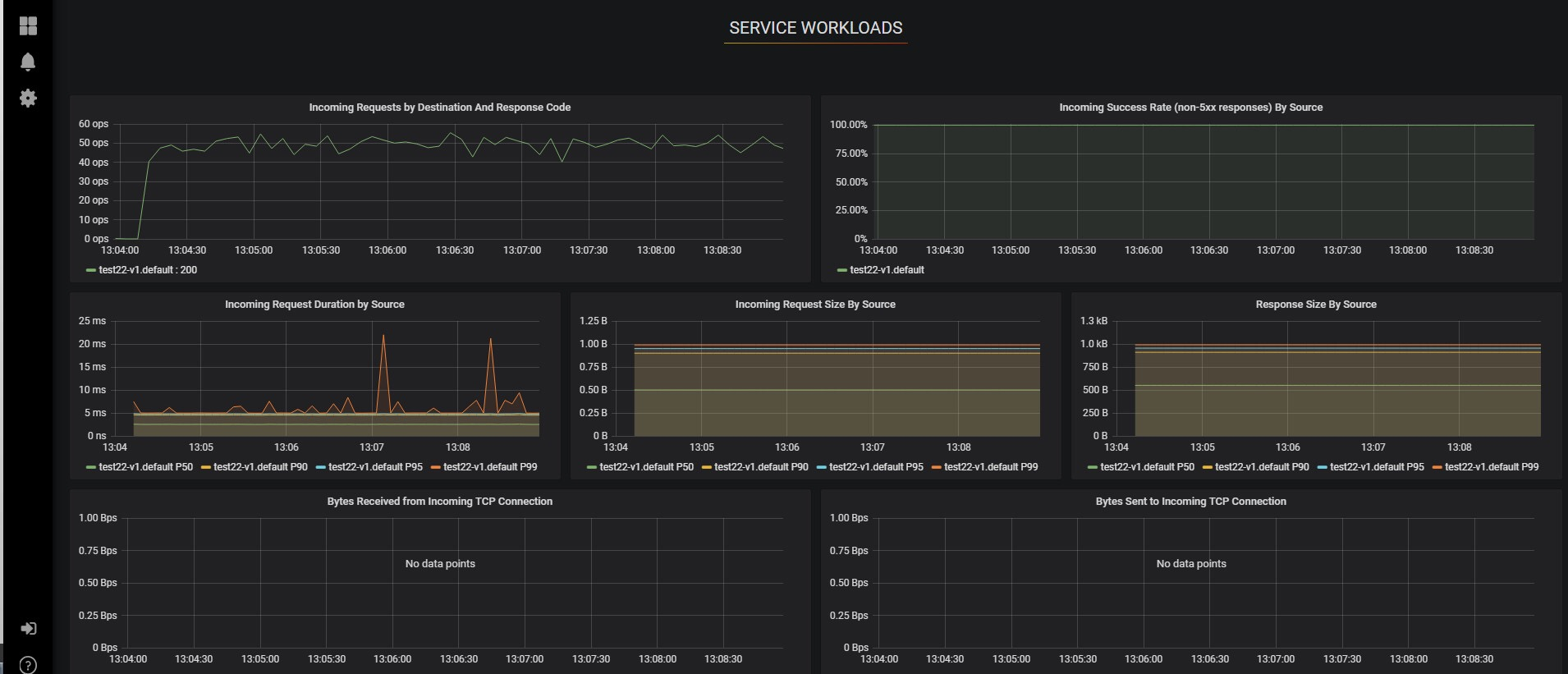Screen dimensions: 1568x674
Task: Click the 0.50 Bps label in Bytes Sent
Action: coord(849,583)
